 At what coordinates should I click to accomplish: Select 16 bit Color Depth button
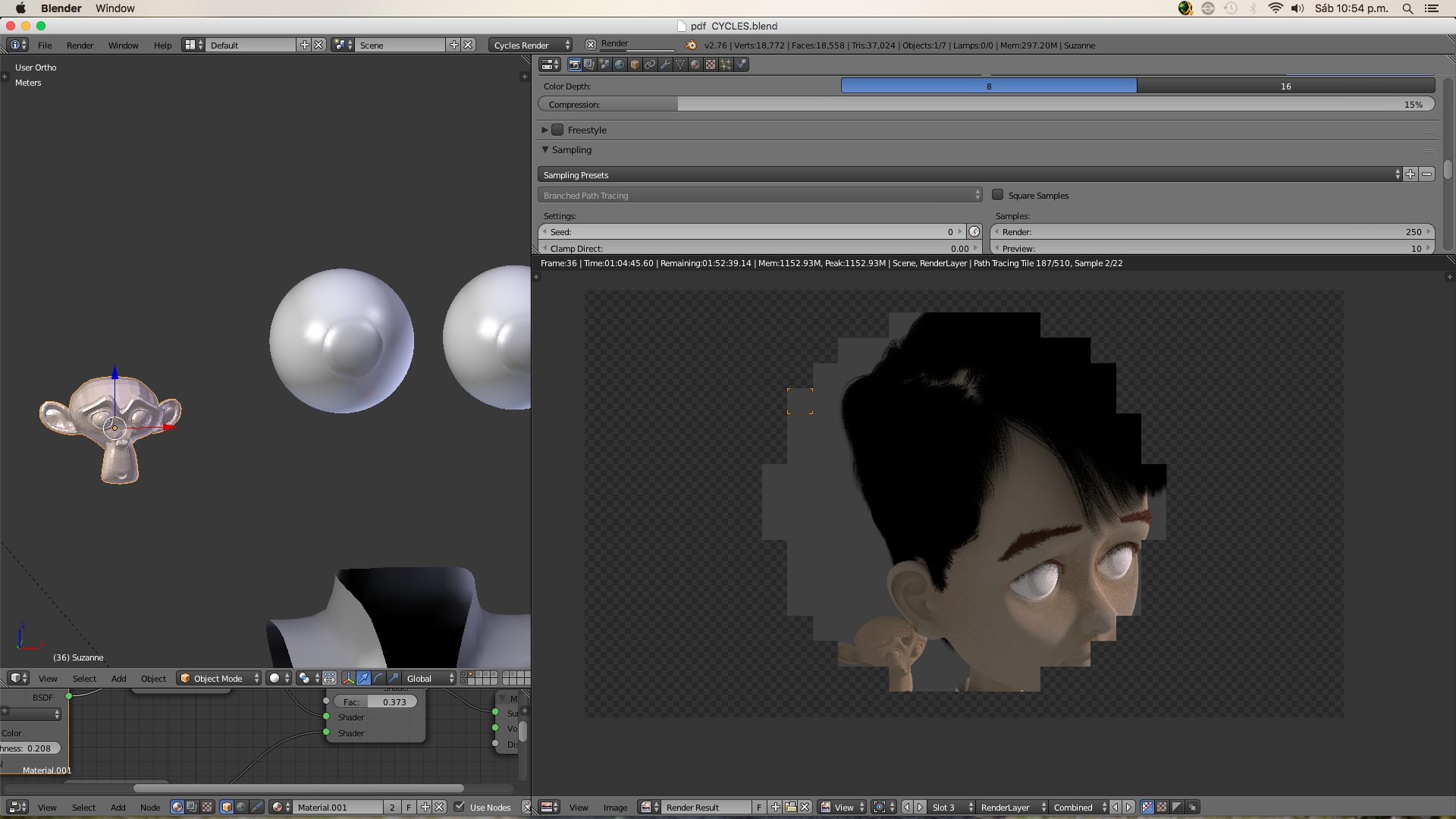pos(1285,86)
